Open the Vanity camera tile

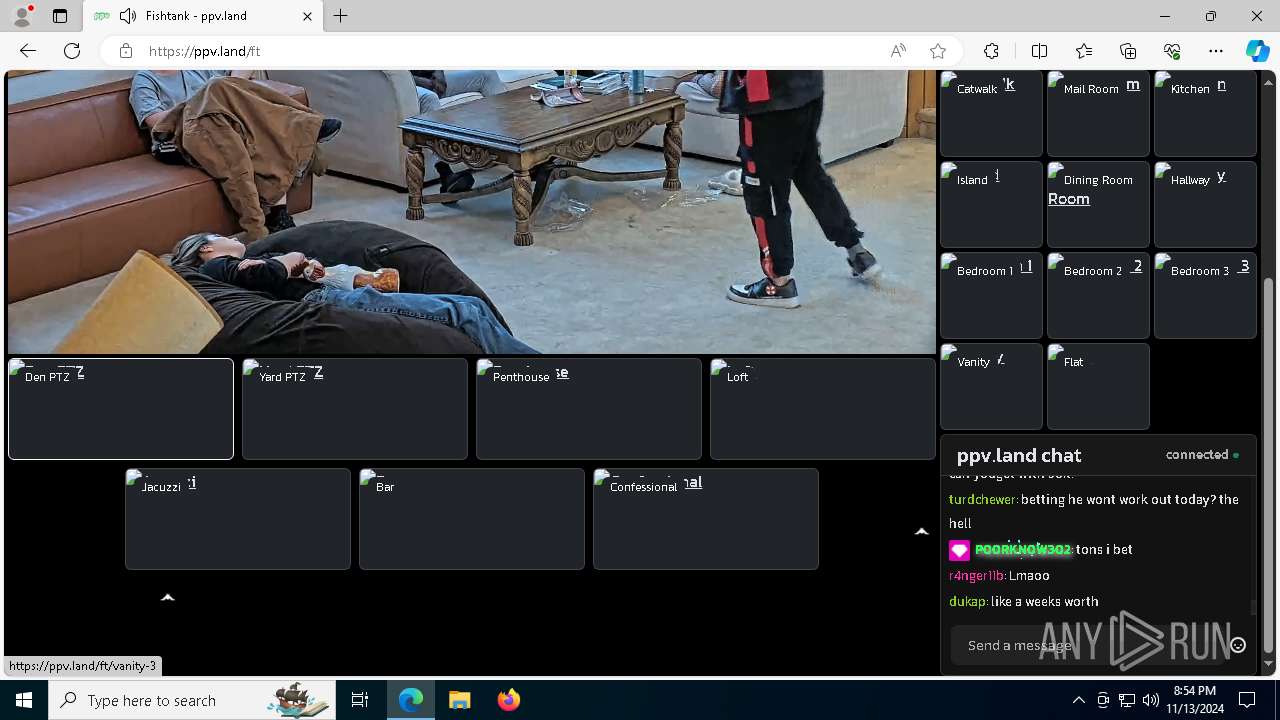(x=991, y=386)
